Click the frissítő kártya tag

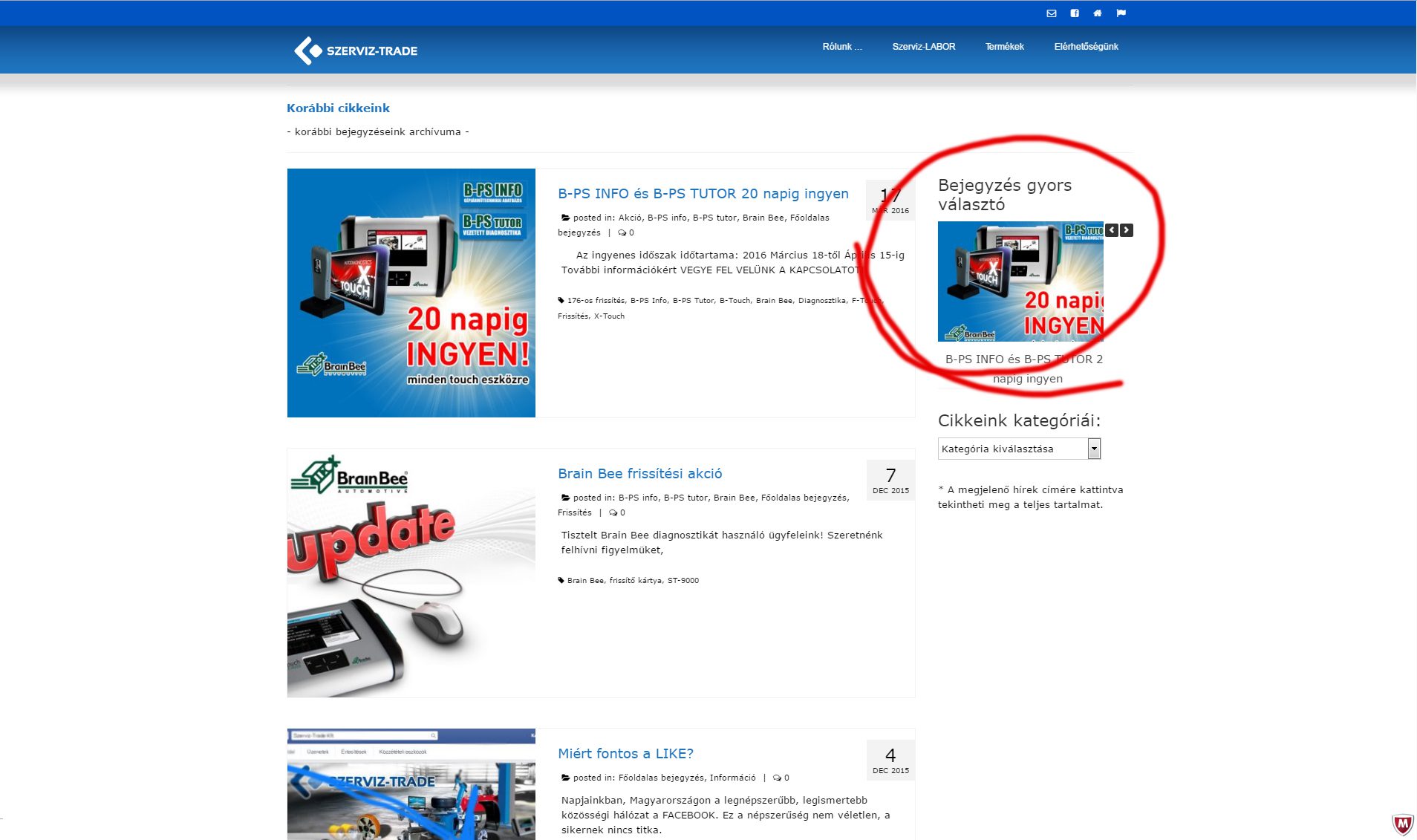pos(635,581)
